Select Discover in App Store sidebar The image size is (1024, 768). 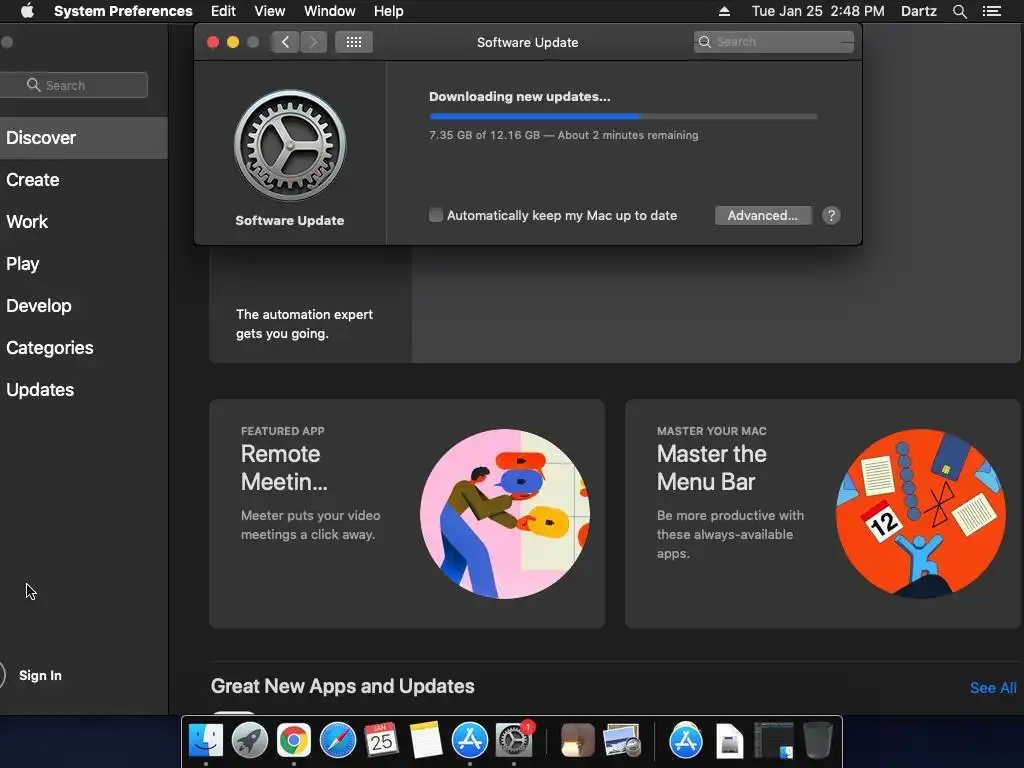point(84,138)
